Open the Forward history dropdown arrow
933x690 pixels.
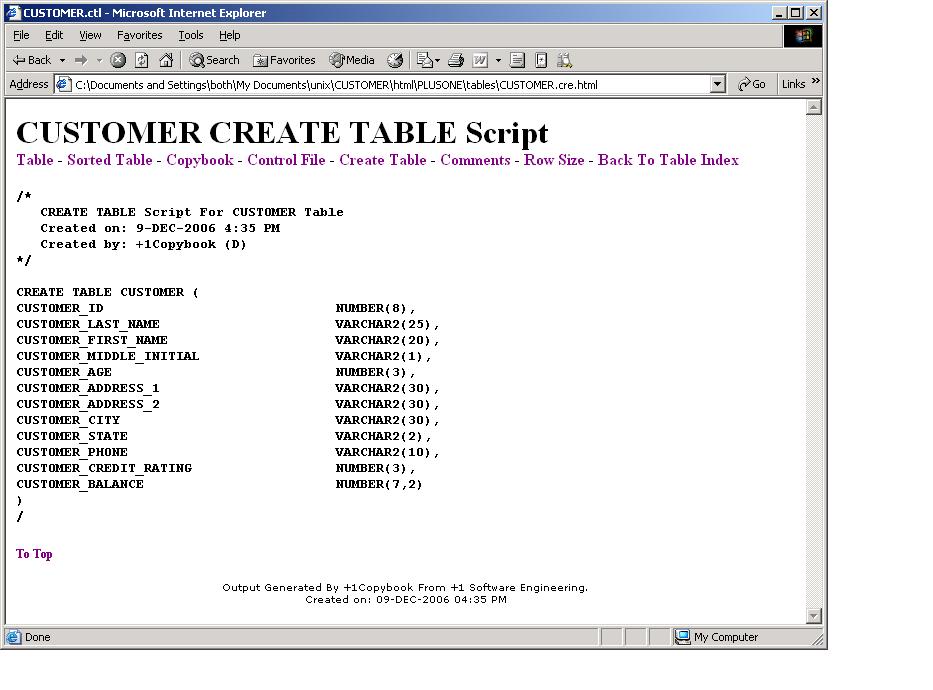click(x=99, y=60)
